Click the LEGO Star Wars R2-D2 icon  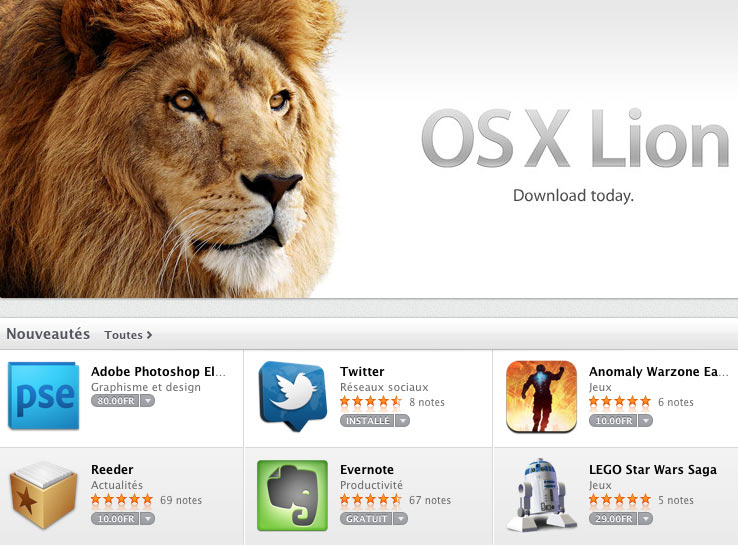(541, 495)
